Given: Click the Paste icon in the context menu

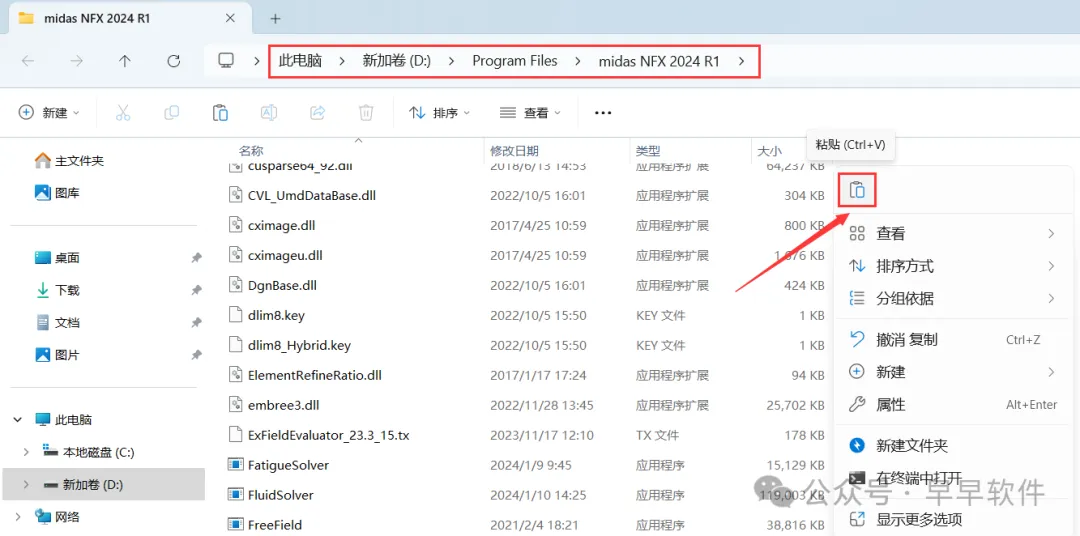Looking at the screenshot, I should pyautogui.click(x=857, y=190).
